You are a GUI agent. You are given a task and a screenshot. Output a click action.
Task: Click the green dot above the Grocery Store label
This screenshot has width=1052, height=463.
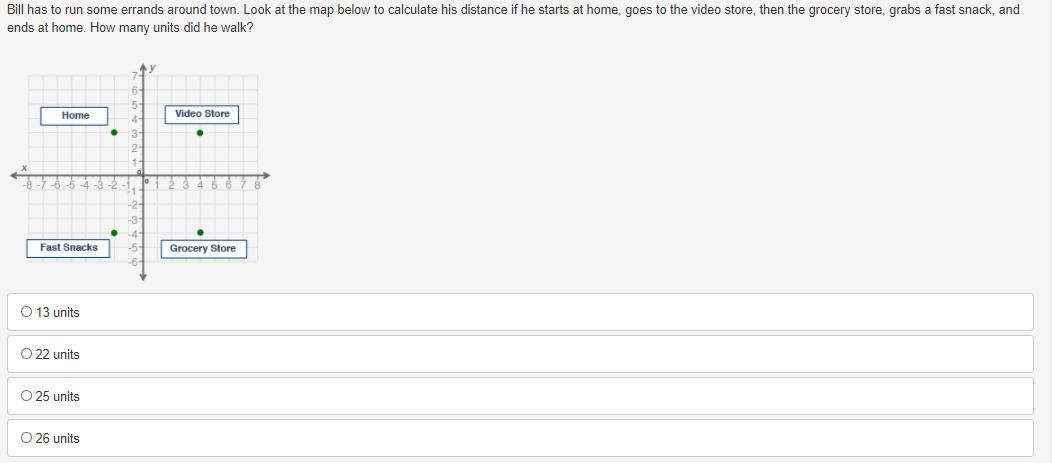(200, 233)
